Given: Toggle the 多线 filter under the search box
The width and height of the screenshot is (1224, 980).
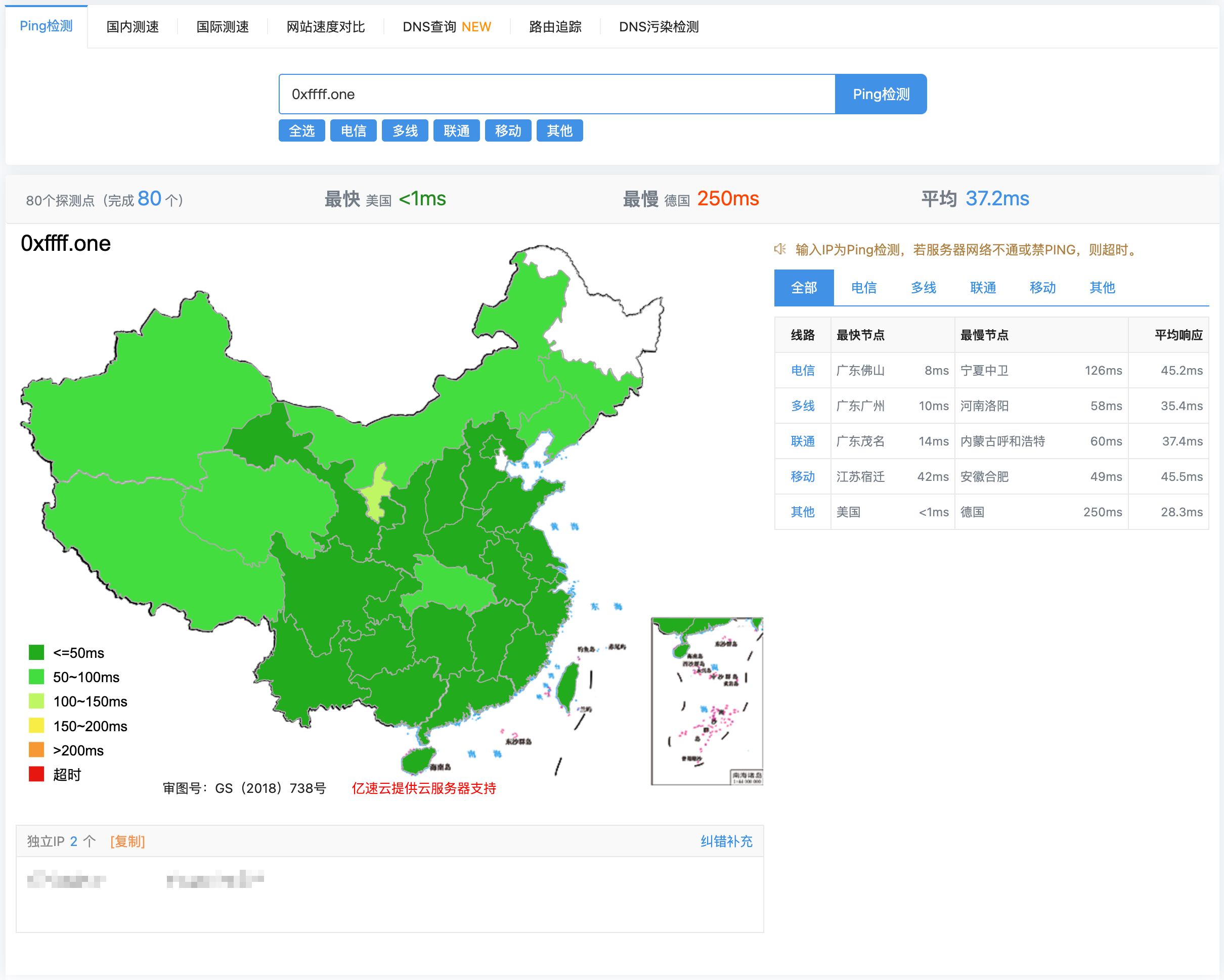Looking at the screenshot, I should 405,131.
